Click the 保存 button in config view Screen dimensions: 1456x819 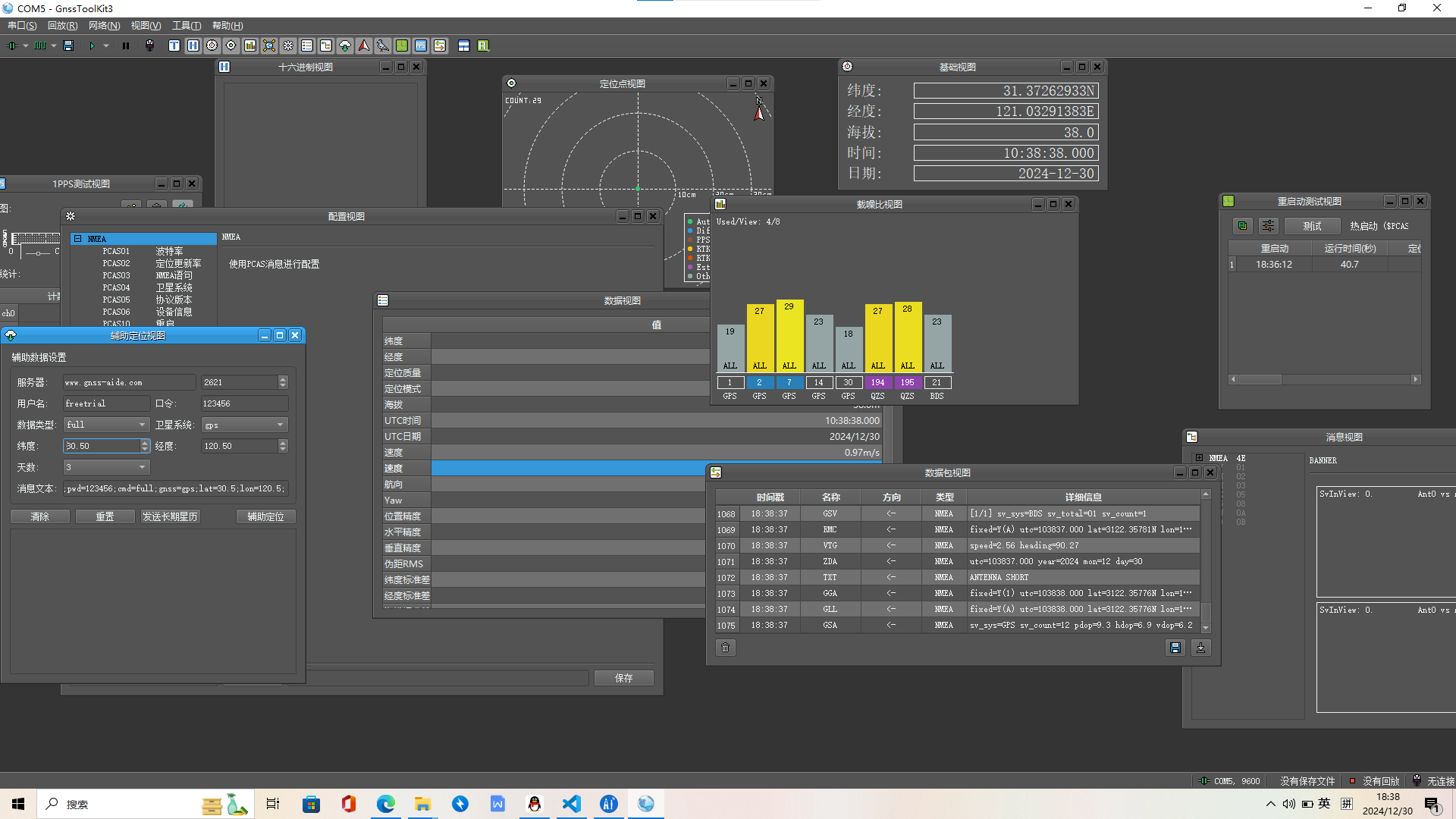[624, 678]
